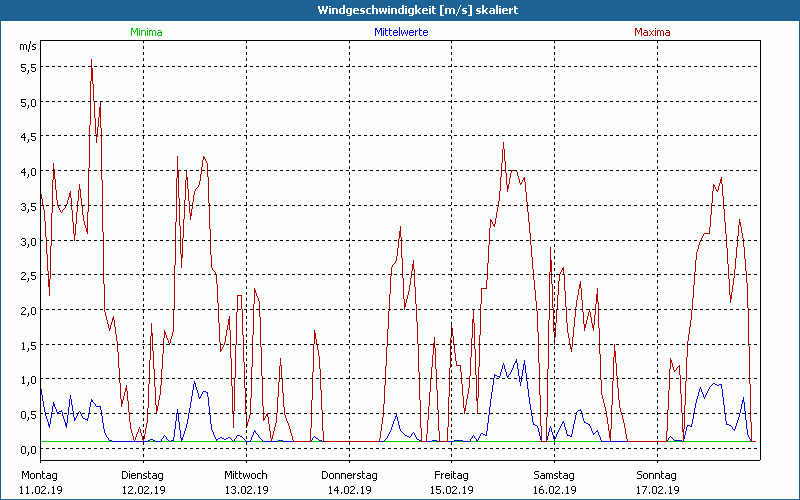
Task: Select the Sonntag day label
Action: [x=657, y=475]
